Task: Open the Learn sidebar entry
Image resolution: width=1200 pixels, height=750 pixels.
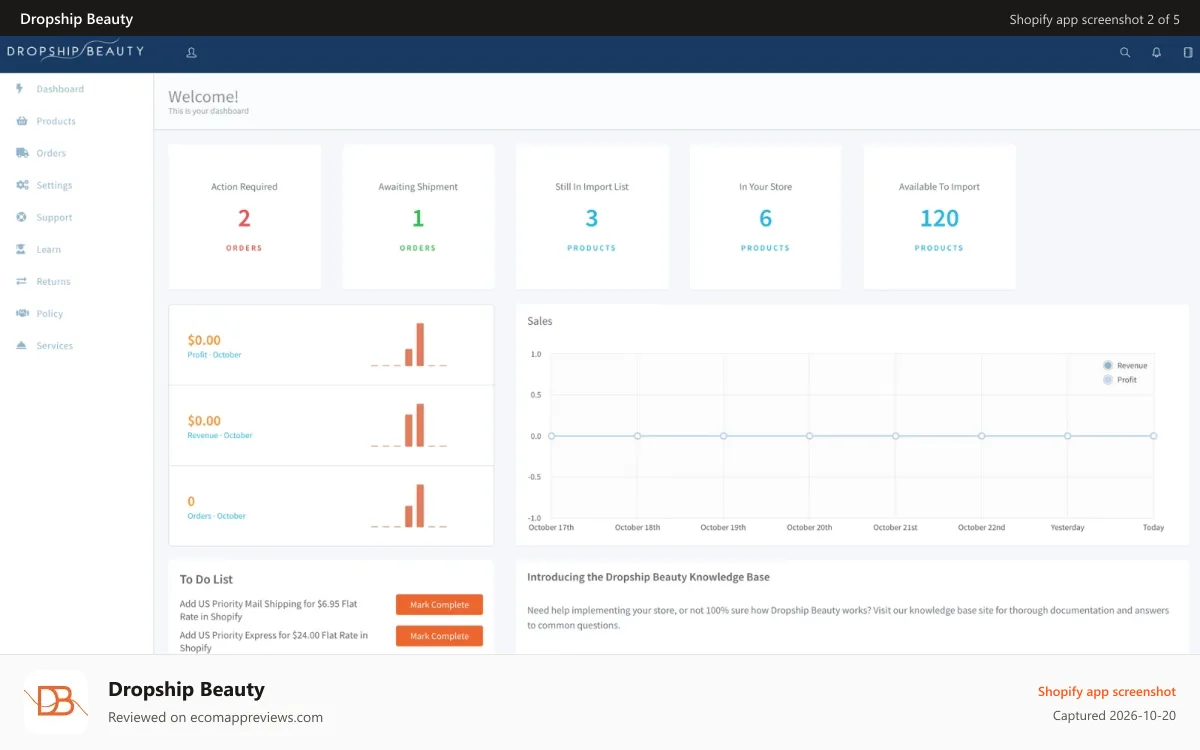Action: click(48, 249)
